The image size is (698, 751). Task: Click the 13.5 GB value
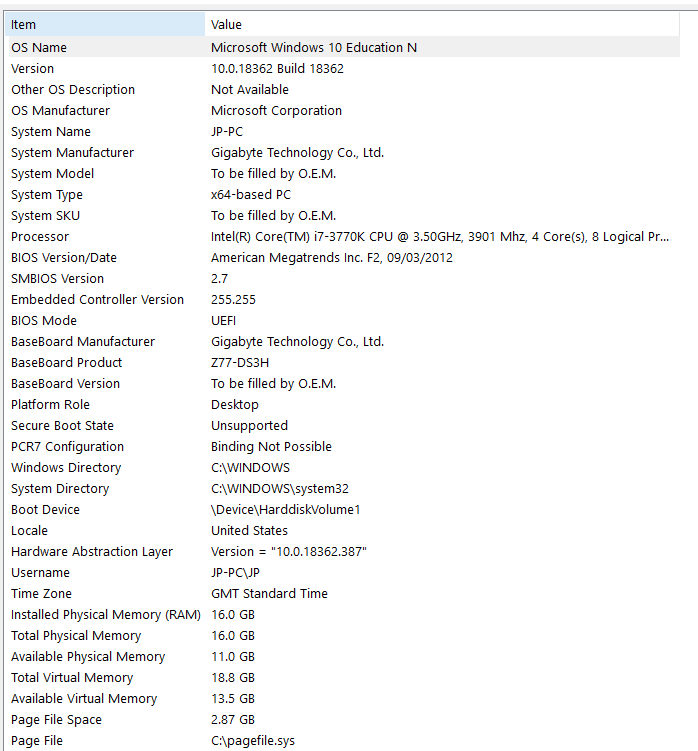tap(233, 699)
